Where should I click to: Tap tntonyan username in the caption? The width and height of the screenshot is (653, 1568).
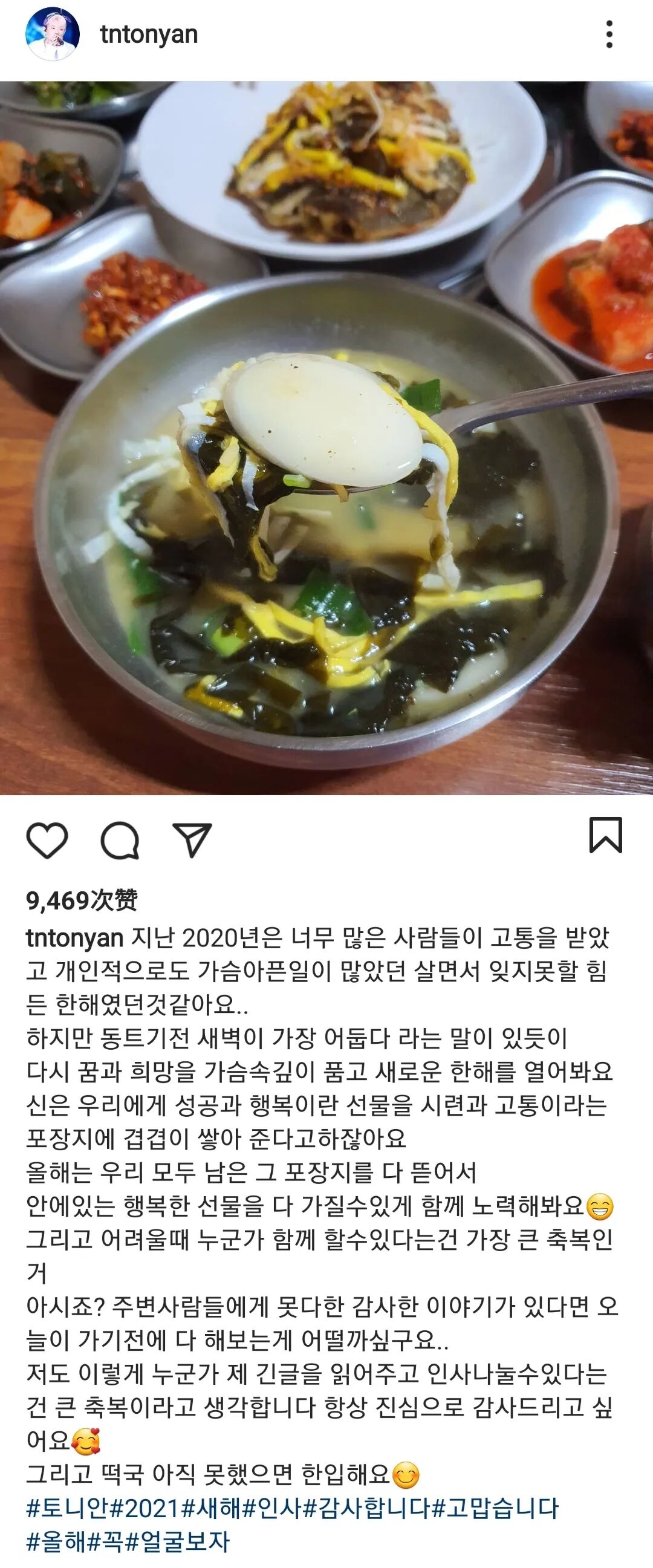(x=75, y=939)
